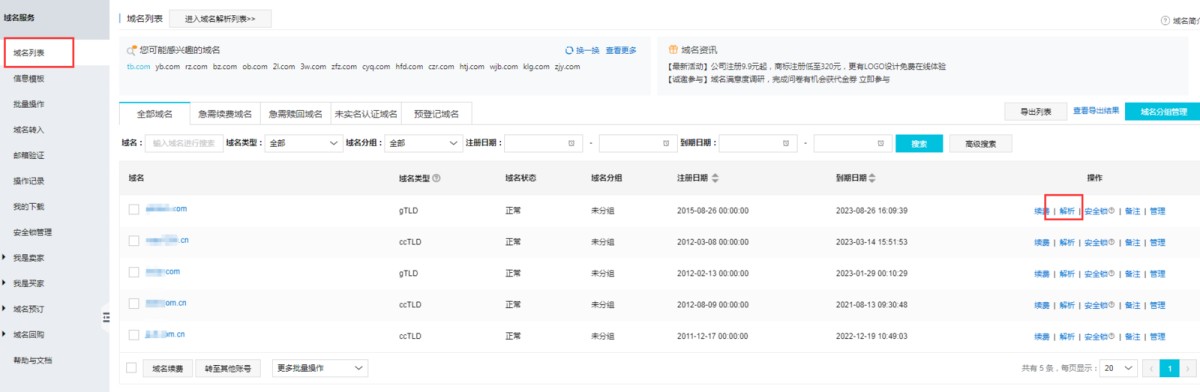Click 管理 link in the 2012-02-13 row
The height and width of the screenshot is (392, 1200).
pos(1158,274)
